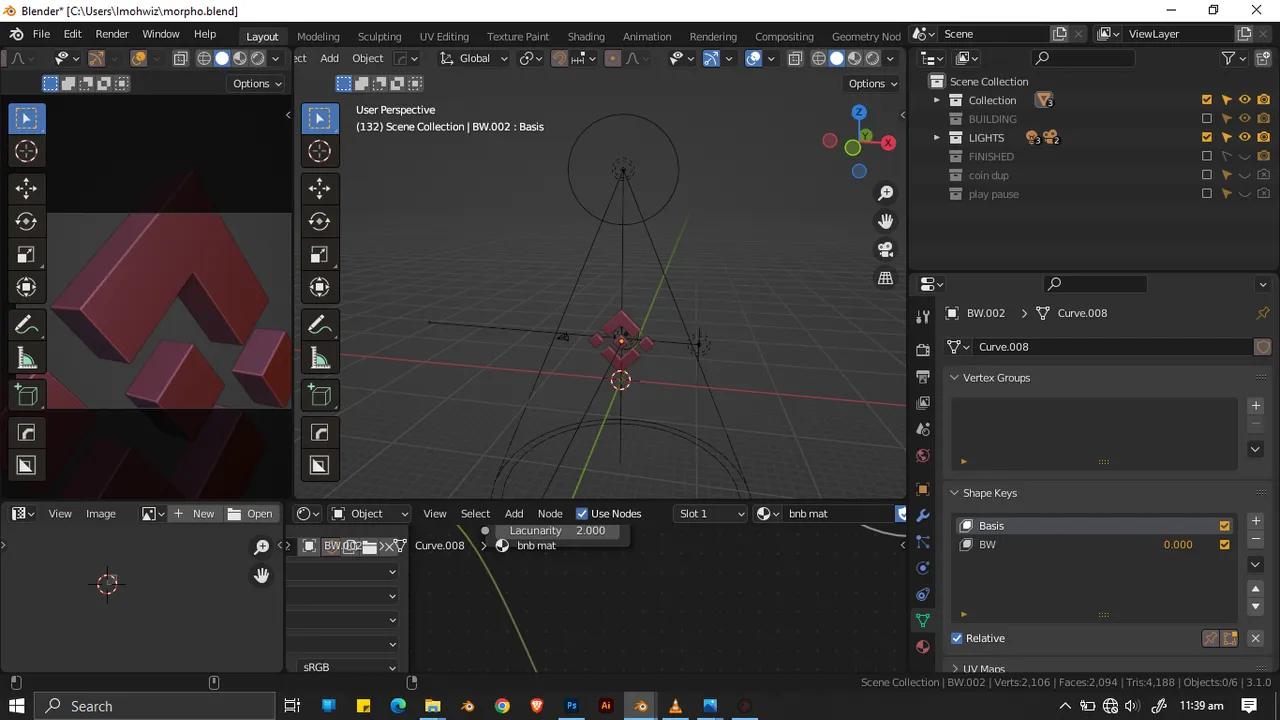Viewport: 1280px width, 720px height.
Task: Switch User Perspective viewport to rendered shading
Action: click(872, 59)
